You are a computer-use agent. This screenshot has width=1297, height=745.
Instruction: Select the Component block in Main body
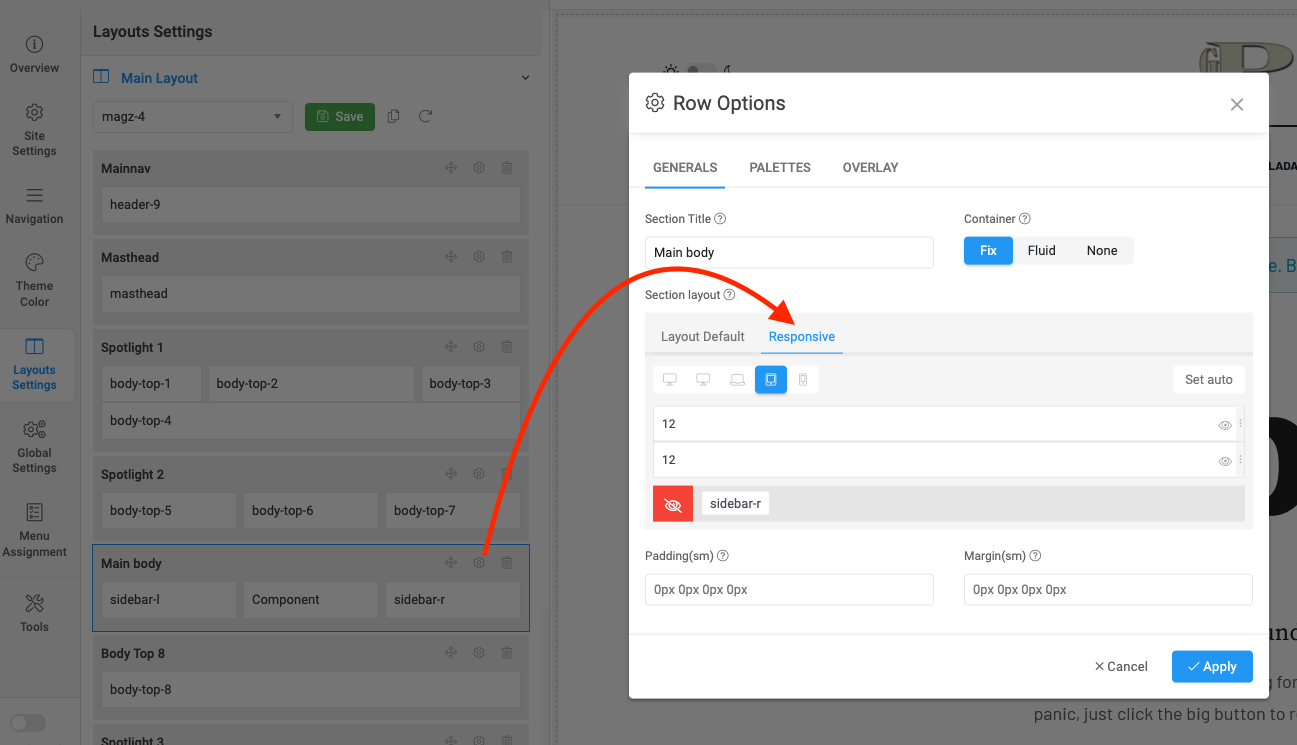[311, 600]
